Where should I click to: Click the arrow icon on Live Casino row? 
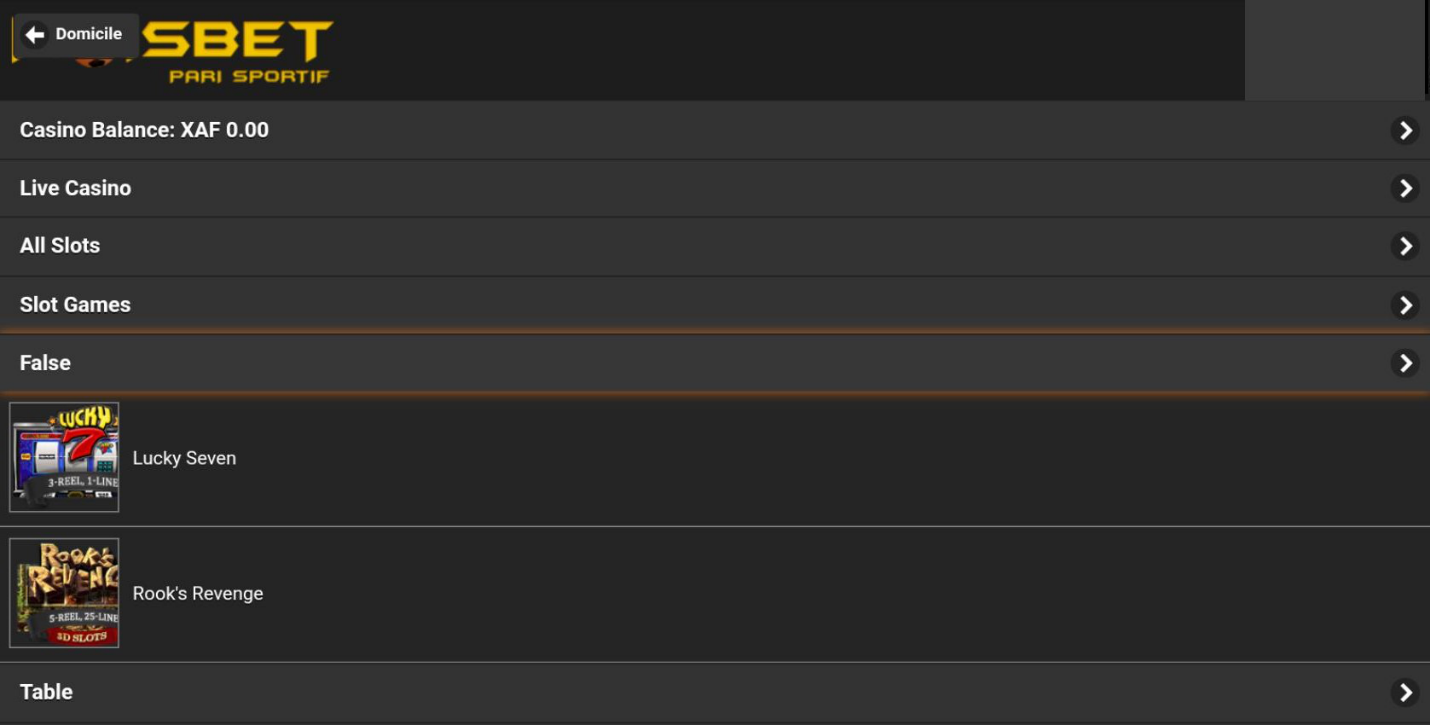1404,188
